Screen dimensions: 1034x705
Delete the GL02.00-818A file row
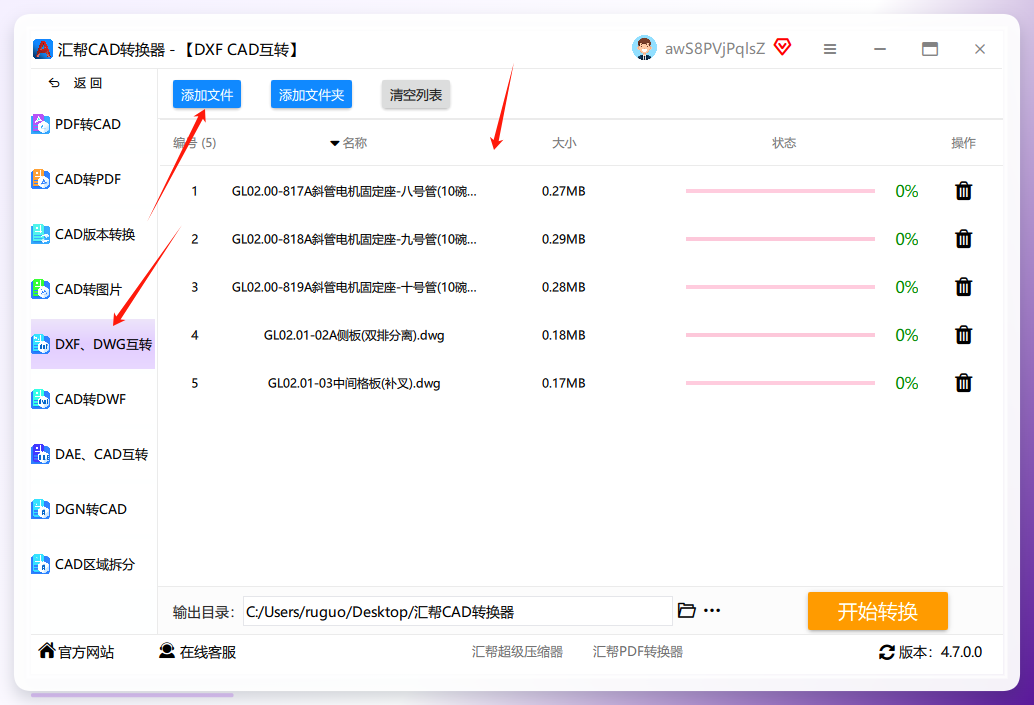tap(963, 239)
